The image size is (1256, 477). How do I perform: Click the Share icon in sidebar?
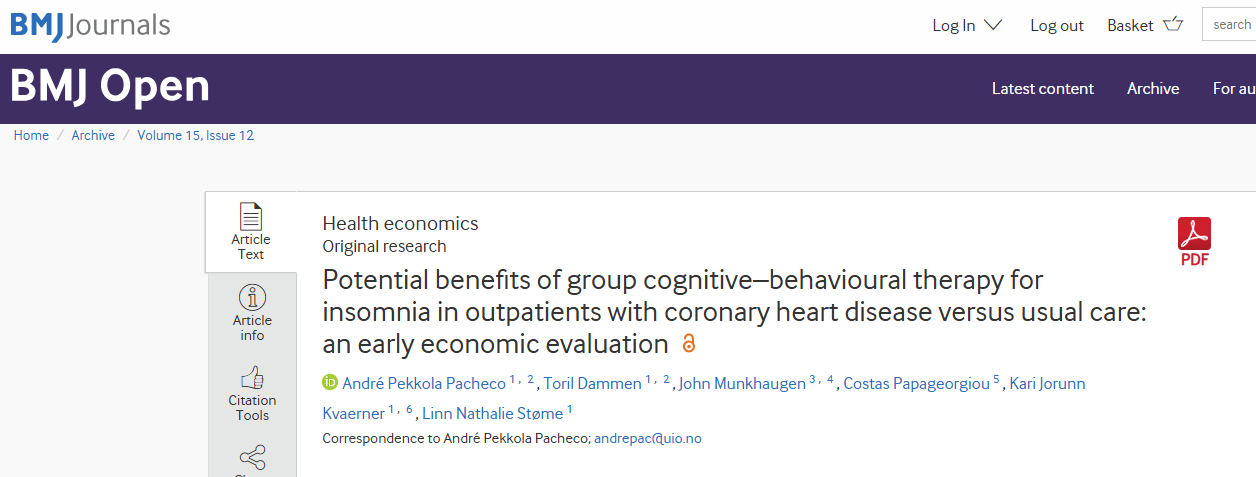tap(252, 459)
